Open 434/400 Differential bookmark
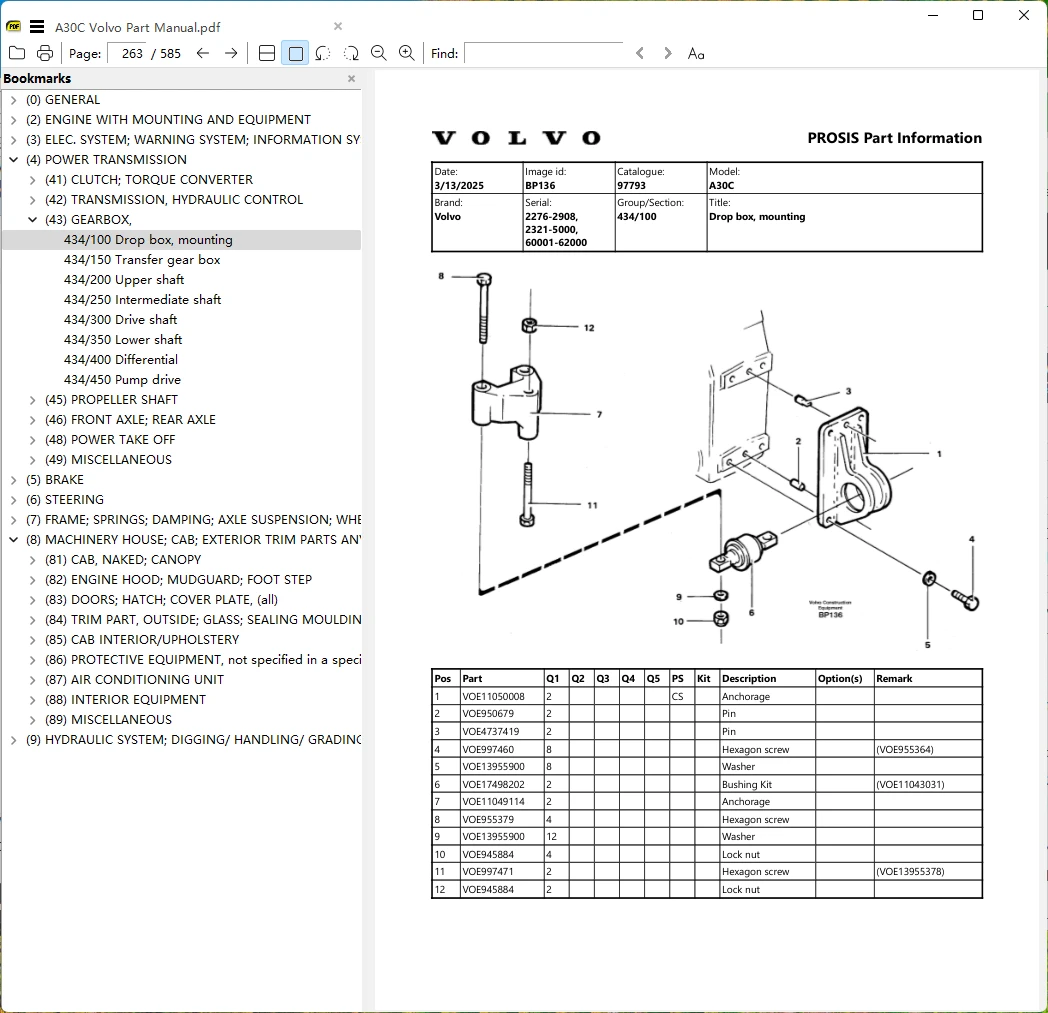1048x1013 pixels. point(121,359)
